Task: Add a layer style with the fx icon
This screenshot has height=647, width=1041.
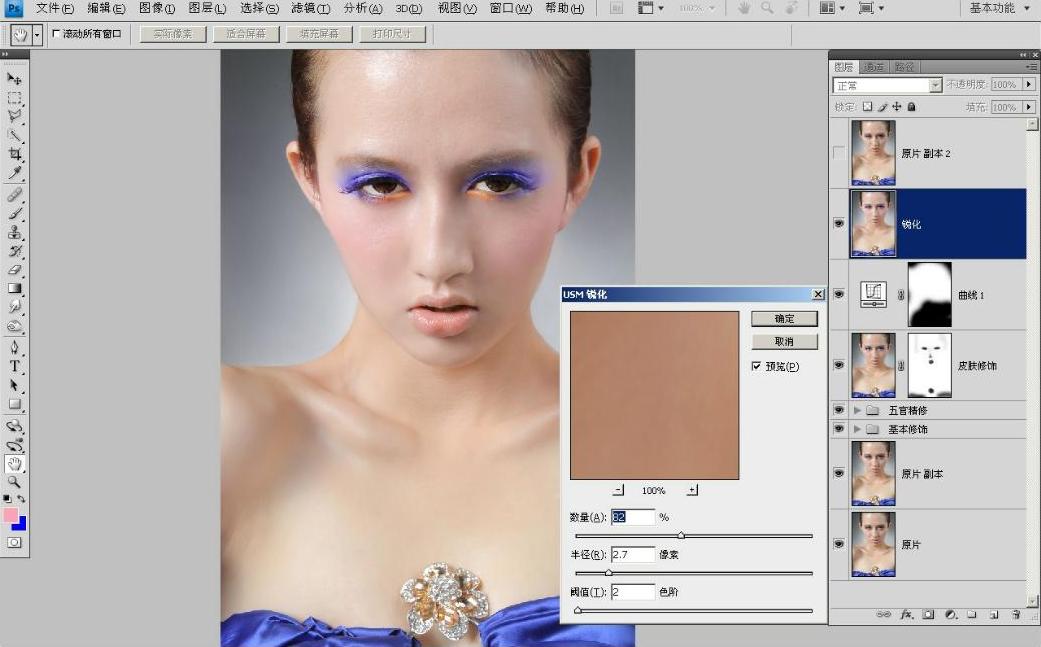Action: [906, 614]
